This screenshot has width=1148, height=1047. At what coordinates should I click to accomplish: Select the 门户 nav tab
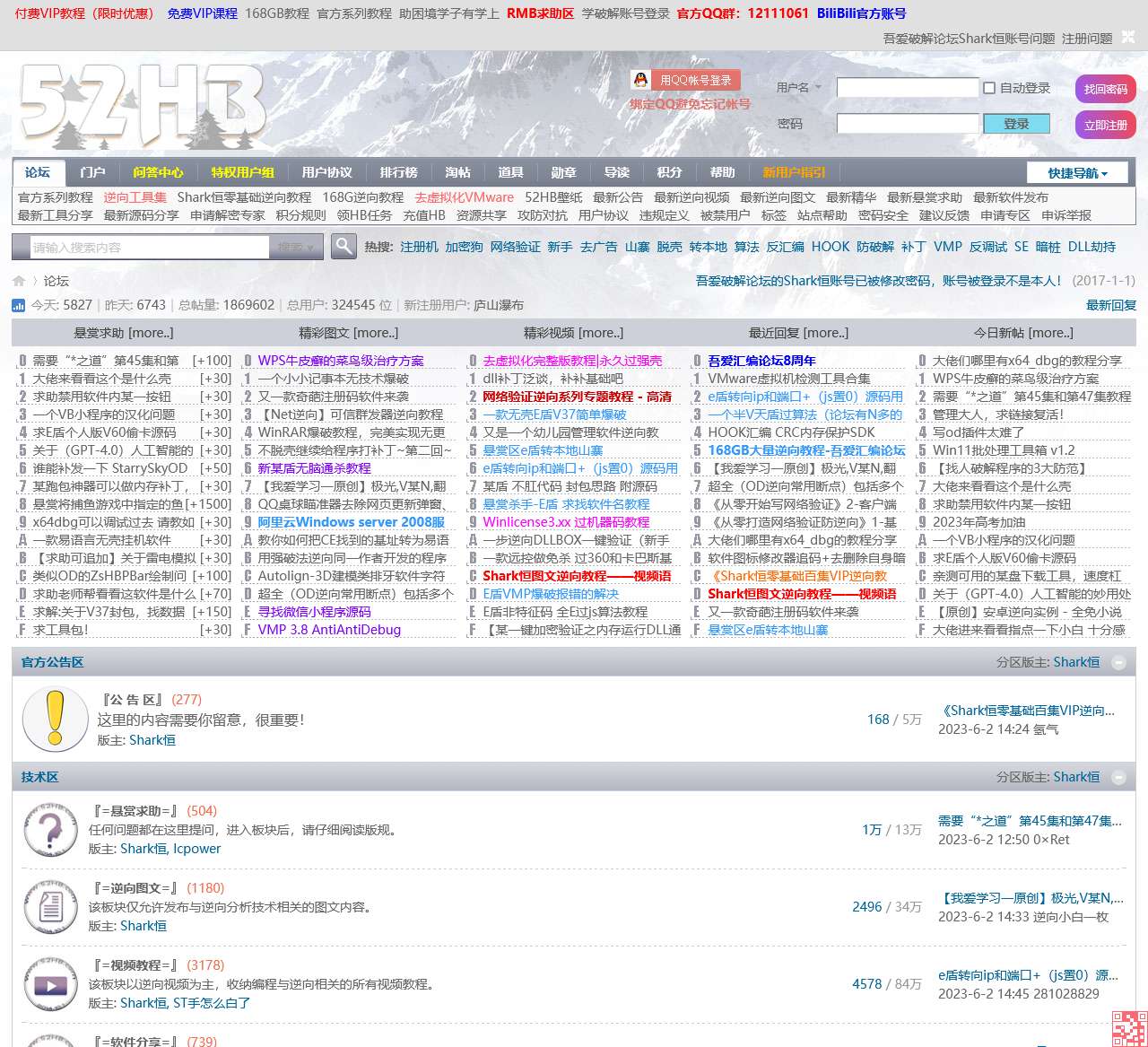(91, 172)
